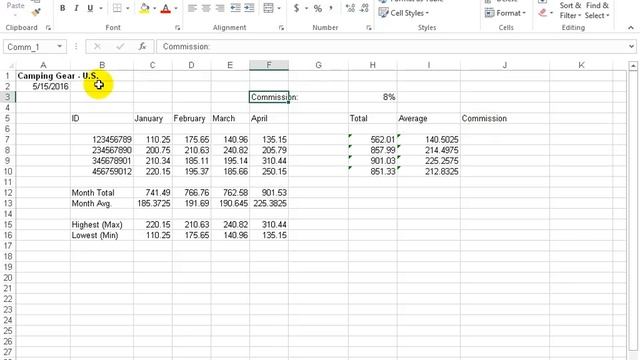Click the Format Painter brush icon
This screenshot has height=360, width=640.
(x=36, y=12)
